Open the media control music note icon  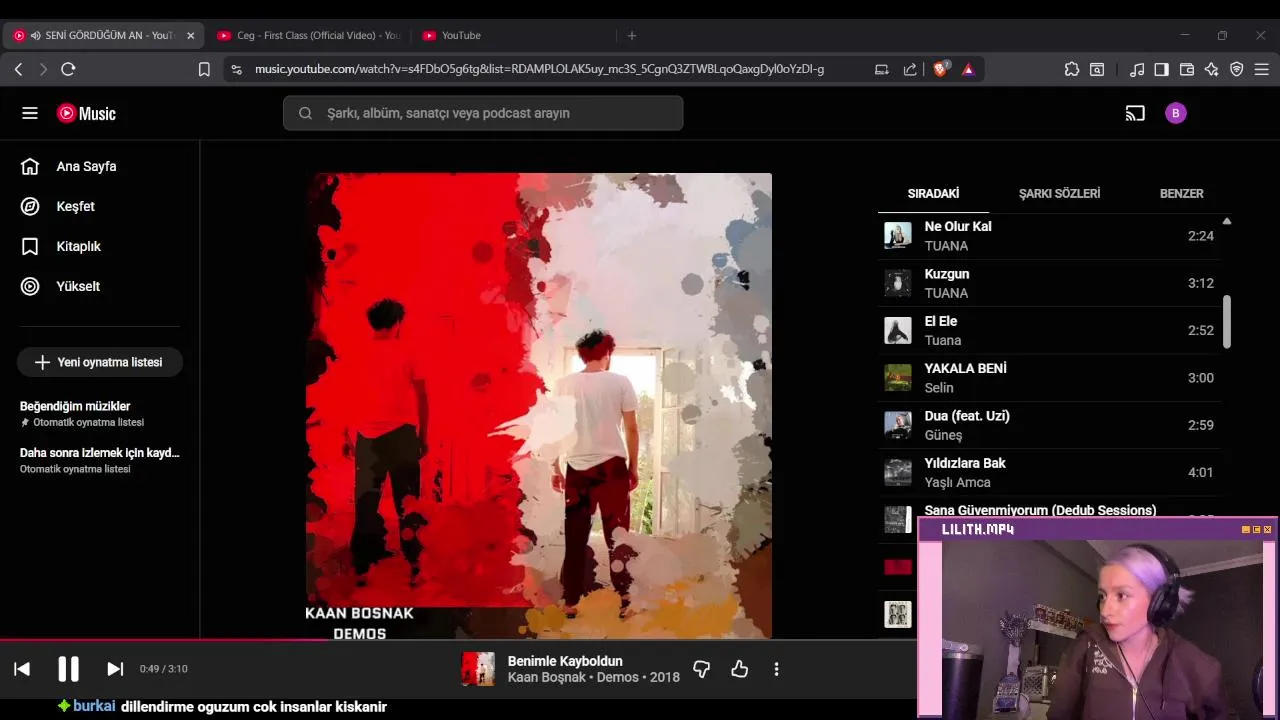coord(1137,69)
